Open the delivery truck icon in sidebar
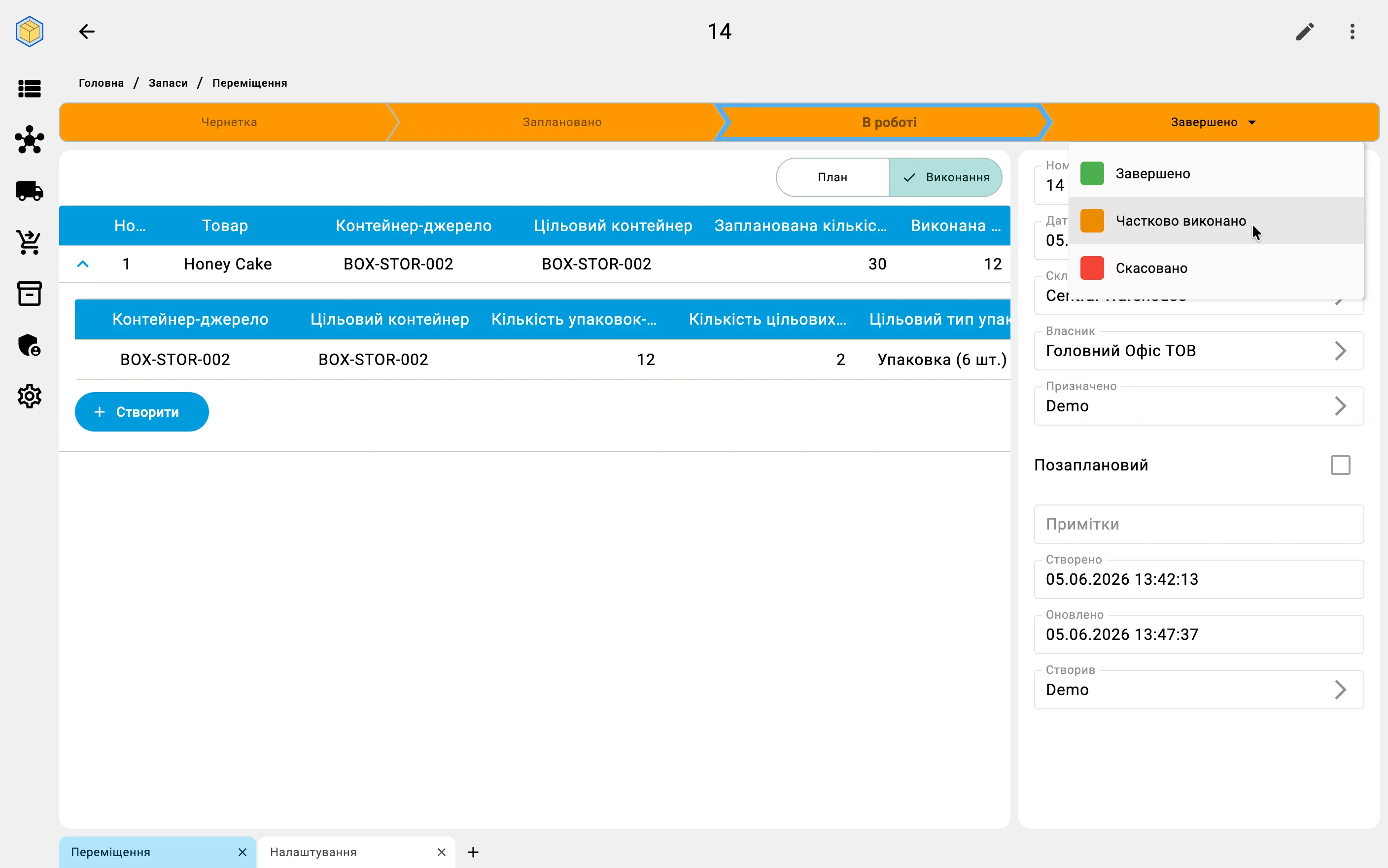Image resolution: width=1388 pixels, height=868 pixels. [x=29, y=191]
